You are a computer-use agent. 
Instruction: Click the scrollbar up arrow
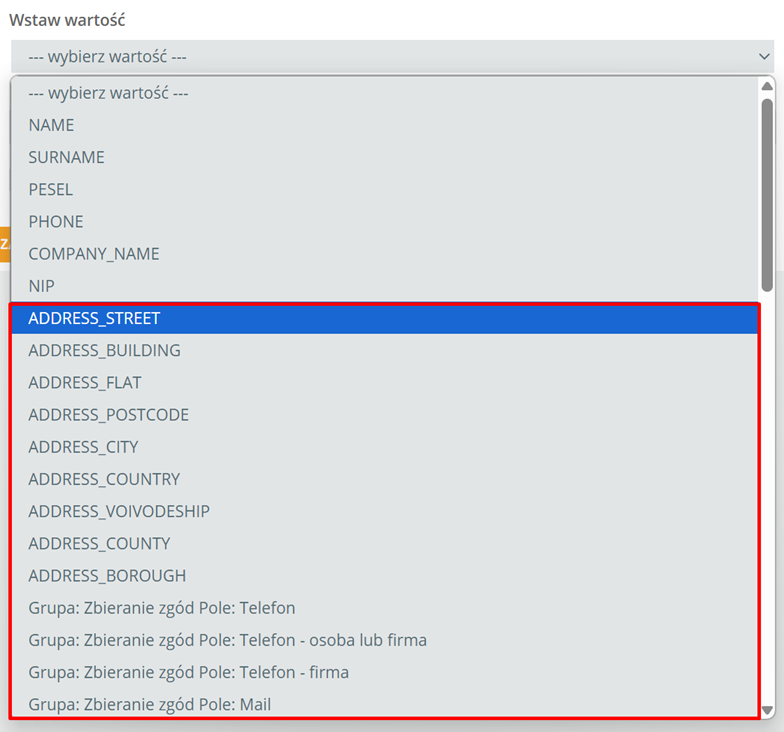click(x=767, y=87)
